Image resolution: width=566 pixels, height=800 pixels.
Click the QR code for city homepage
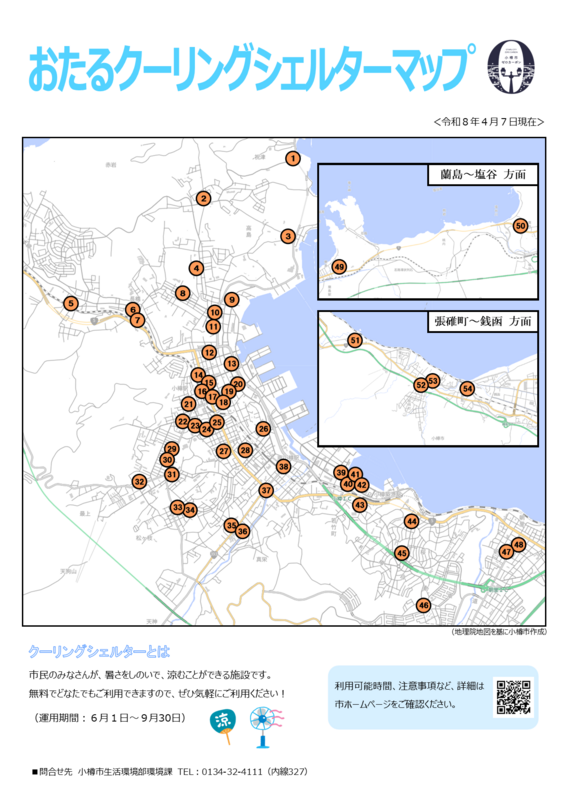pyautogui.click(x=513, y=697)
